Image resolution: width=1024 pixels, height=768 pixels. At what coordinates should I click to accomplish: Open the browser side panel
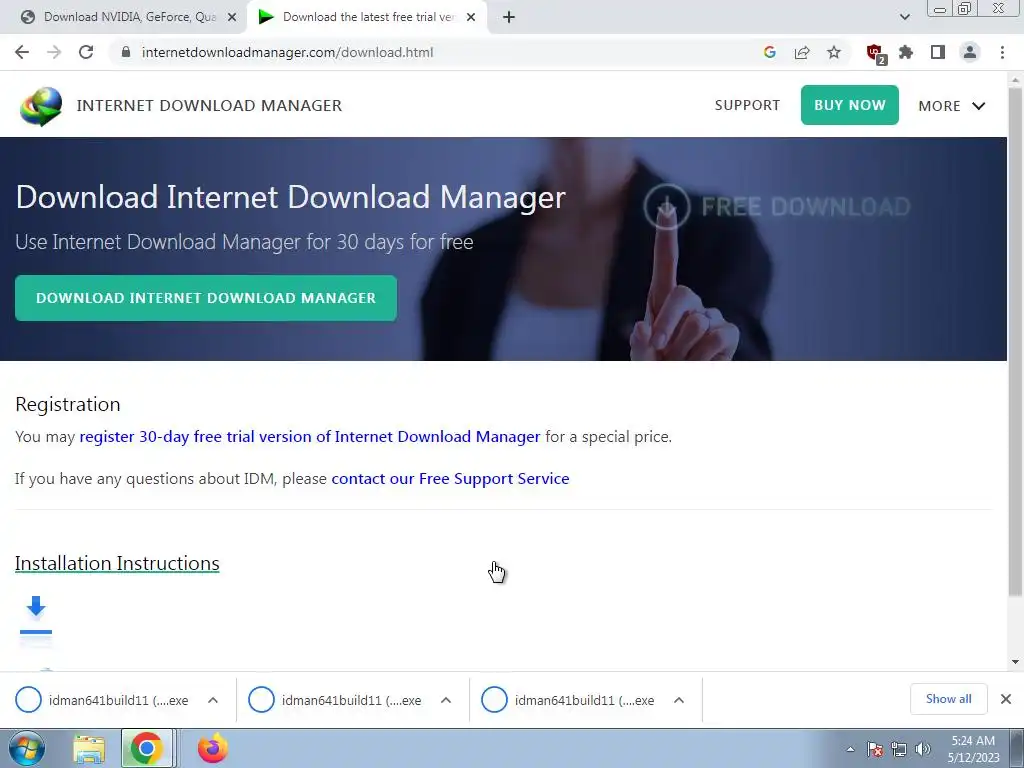938,52
